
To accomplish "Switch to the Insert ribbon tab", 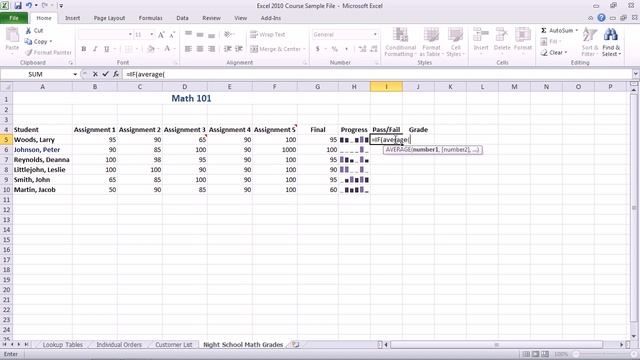I will click(72, 18).
